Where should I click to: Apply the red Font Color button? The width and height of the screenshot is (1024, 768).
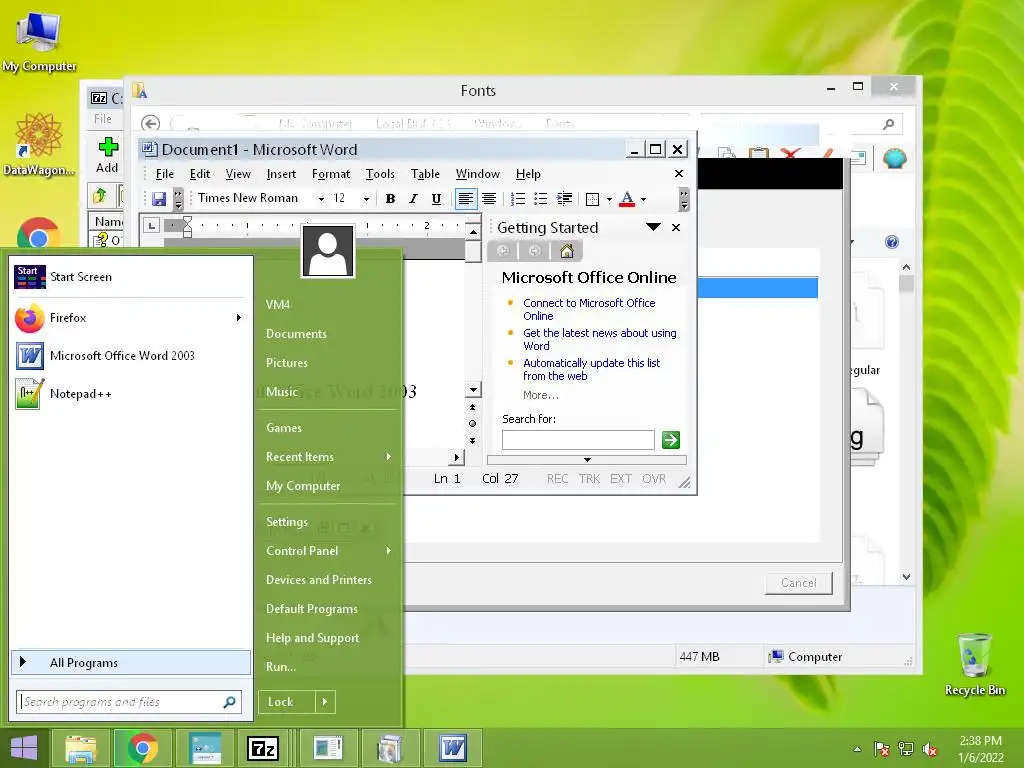tap(627, 199)
